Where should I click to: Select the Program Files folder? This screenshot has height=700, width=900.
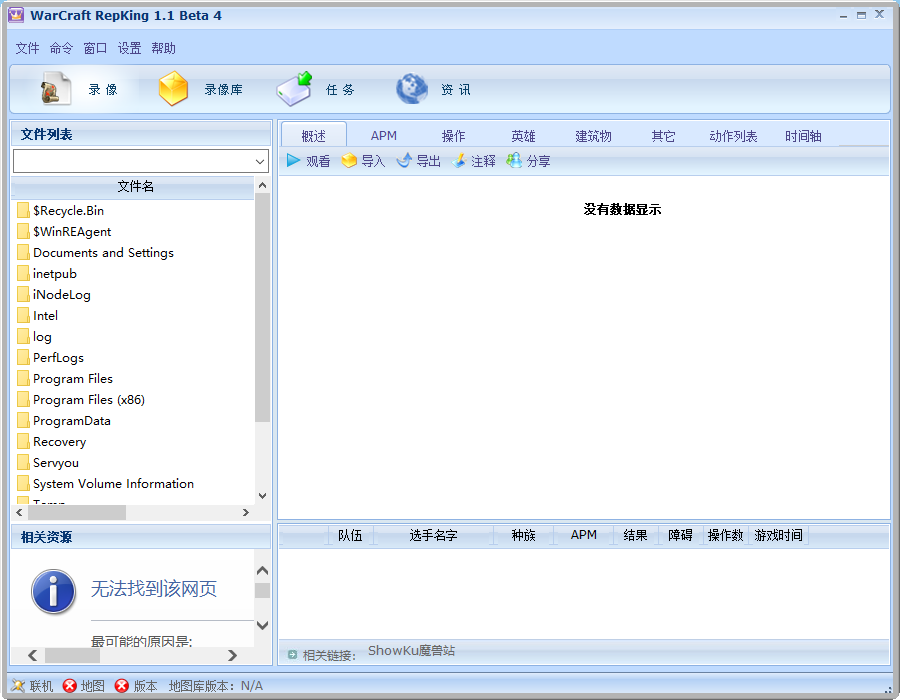(72, 379)
